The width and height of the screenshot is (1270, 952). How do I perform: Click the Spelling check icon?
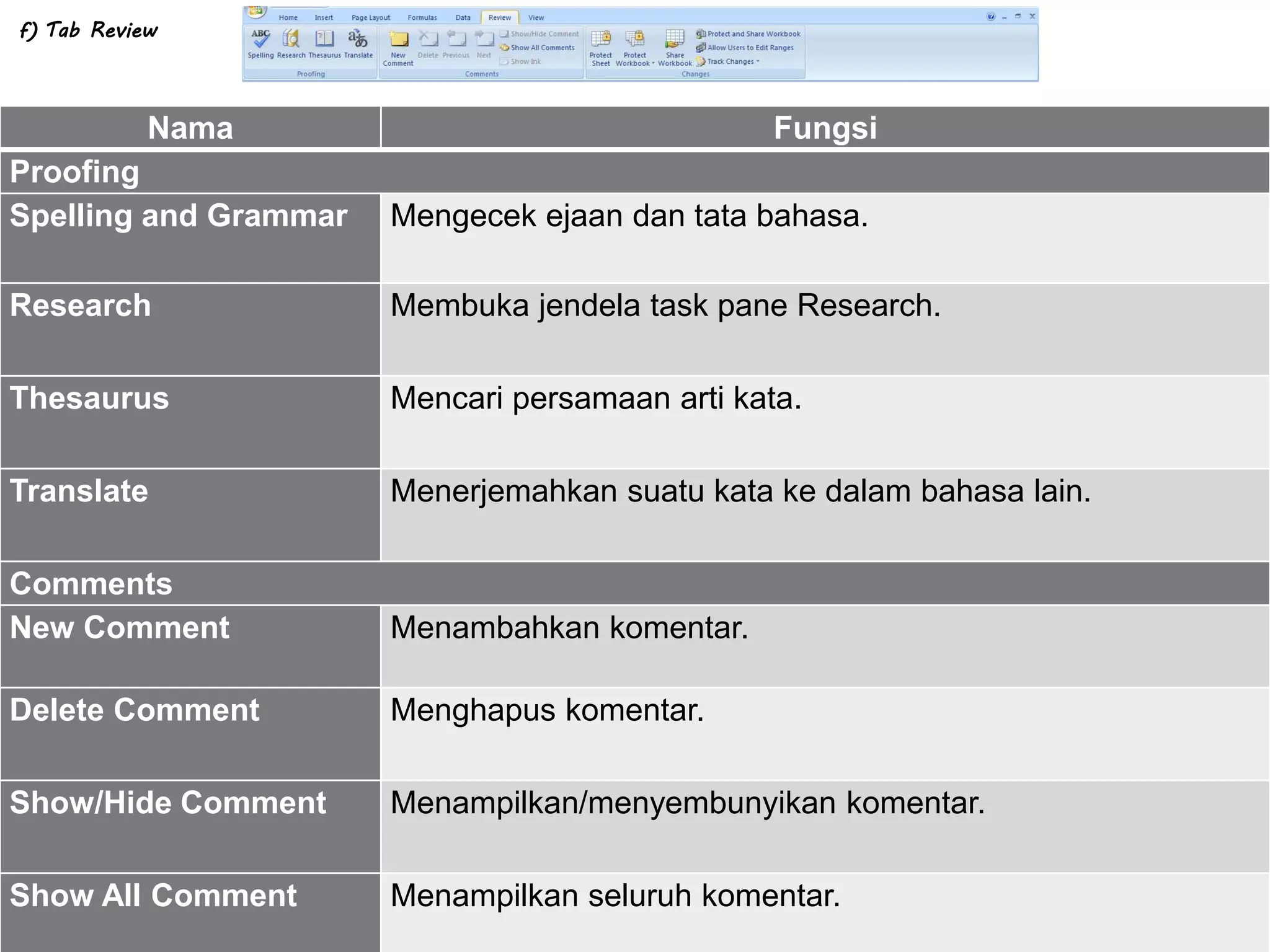260,39
